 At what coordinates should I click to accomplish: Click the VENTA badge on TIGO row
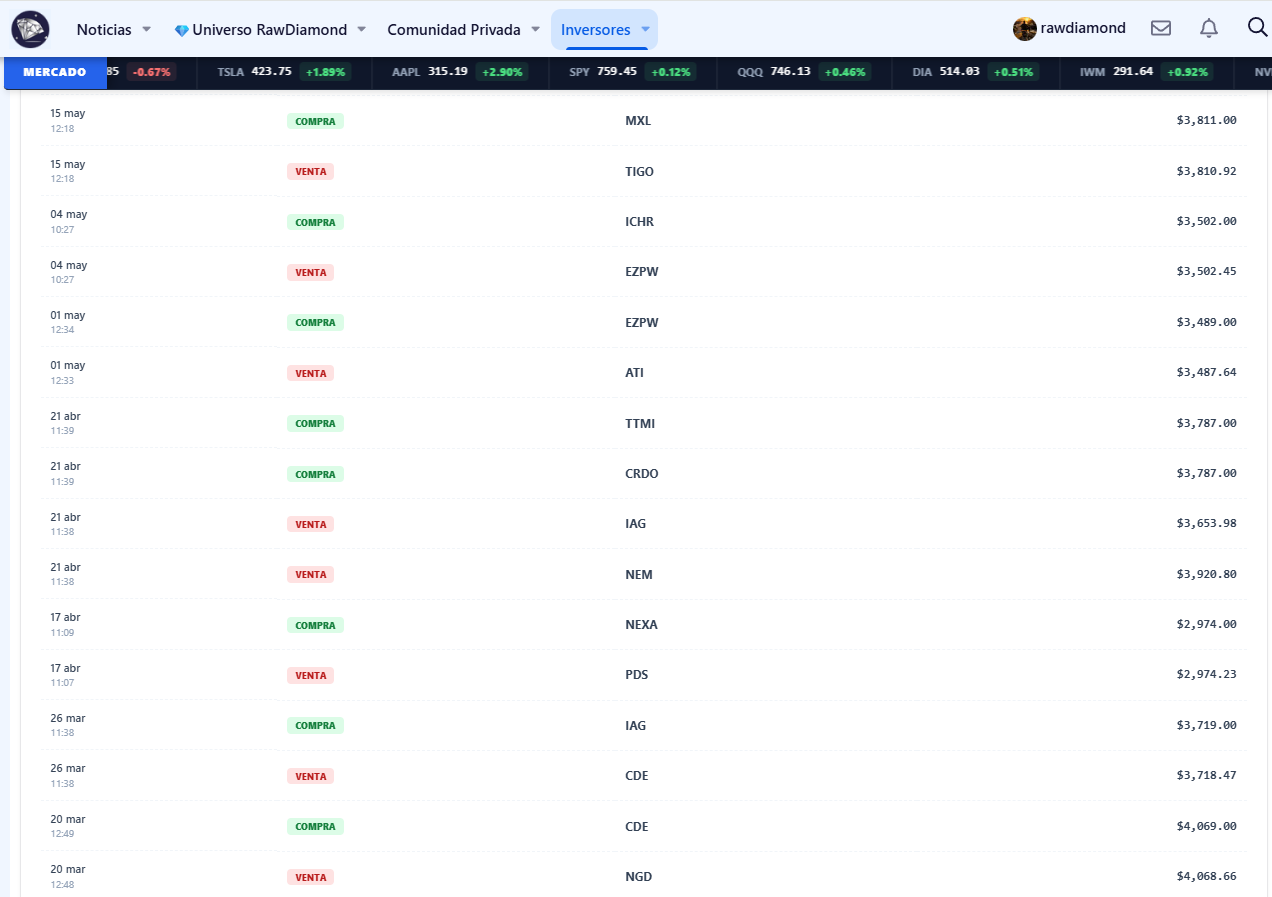(x=310, y=172)
